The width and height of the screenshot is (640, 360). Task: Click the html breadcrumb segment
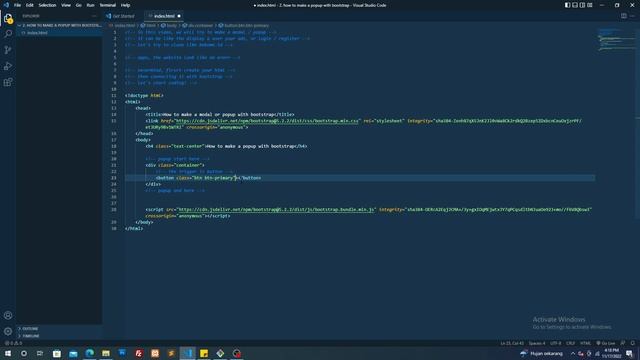click(148, 25)
